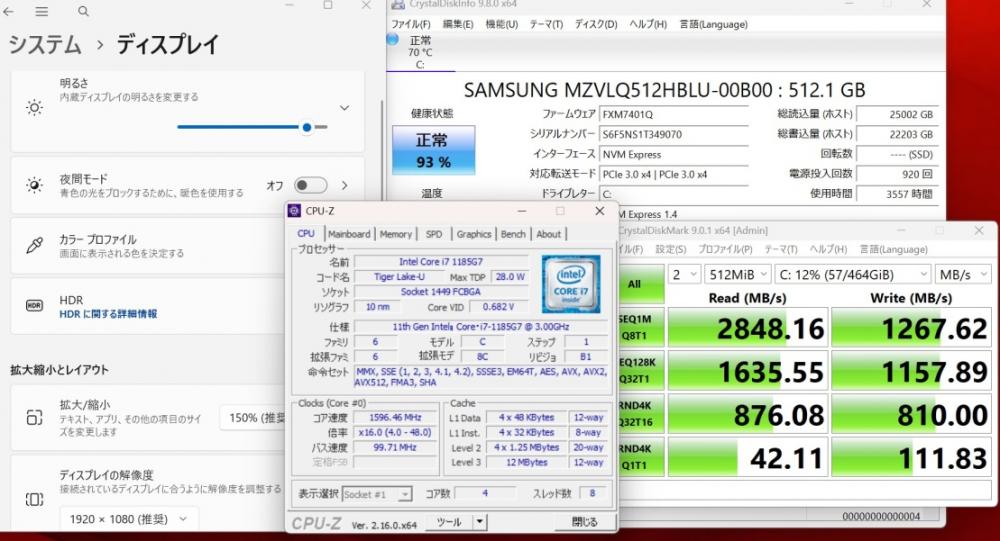The height and width of the screenshot is (541, 1000).
Task: Click the green All benchmark button
Action: (634, 284)
